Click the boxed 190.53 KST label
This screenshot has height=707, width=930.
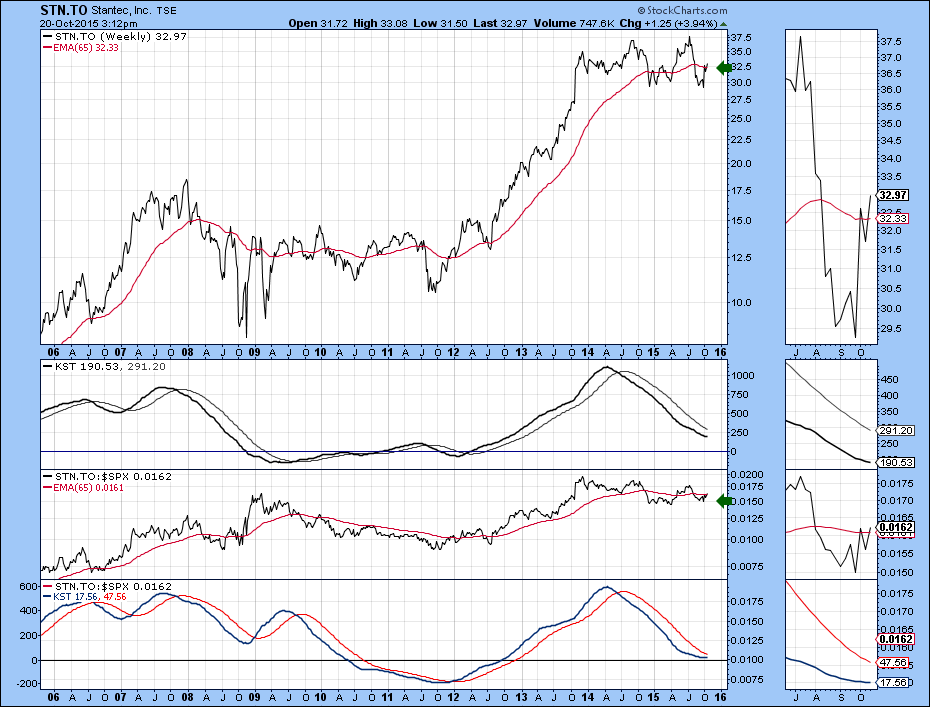click(x=896, y=462)
